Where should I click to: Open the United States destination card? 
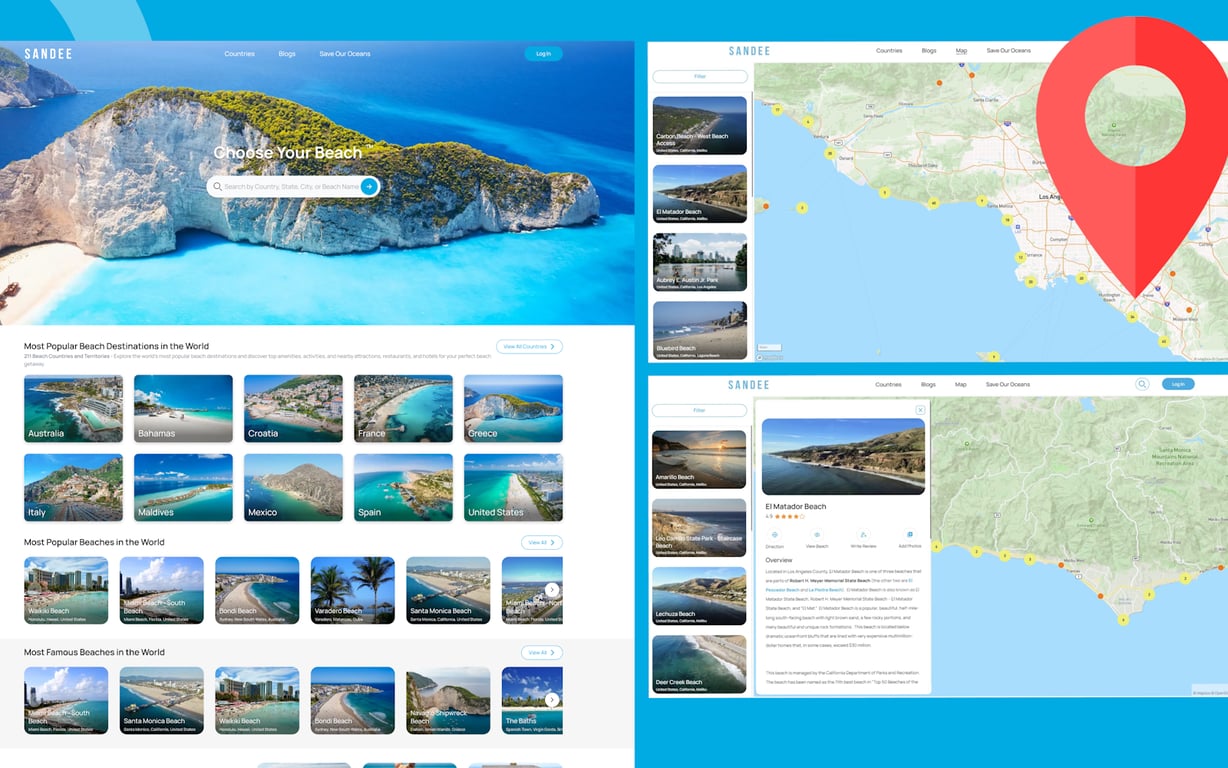(x=513, y=488)
